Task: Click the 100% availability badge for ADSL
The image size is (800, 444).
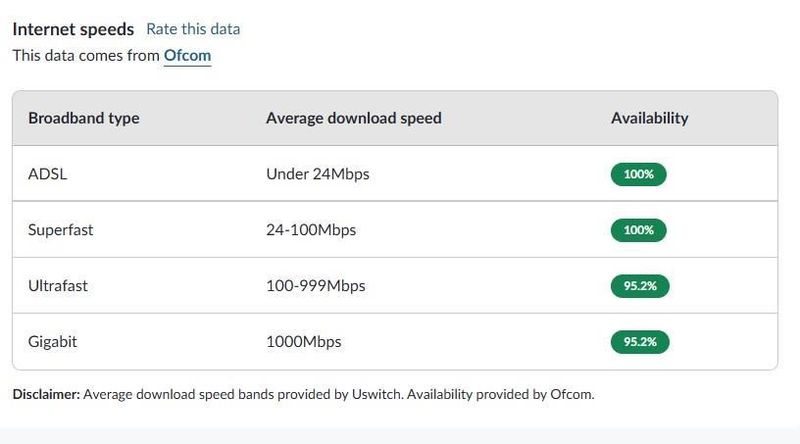Action: click(638, 174)
